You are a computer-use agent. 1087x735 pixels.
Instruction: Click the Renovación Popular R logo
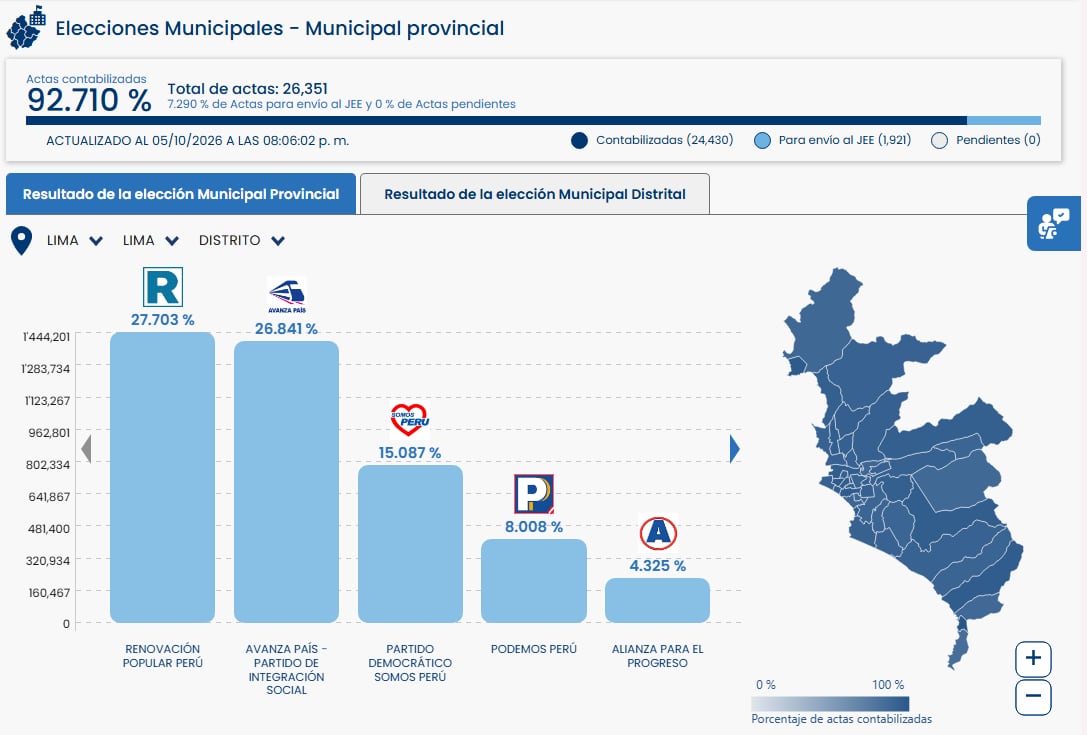[163, 287]
